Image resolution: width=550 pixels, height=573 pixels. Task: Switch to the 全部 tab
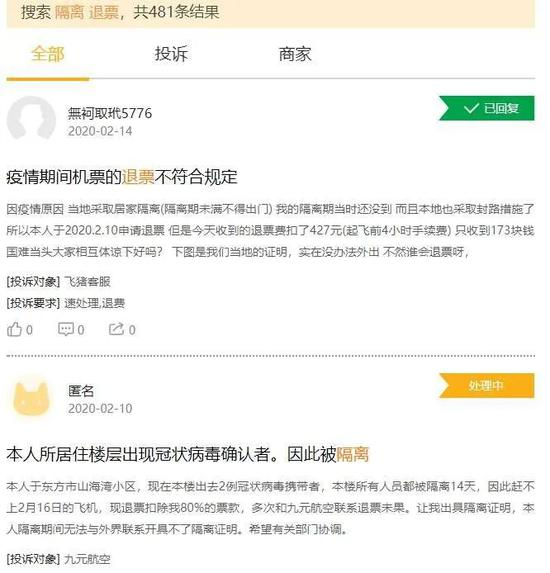[x=48, y=54]
